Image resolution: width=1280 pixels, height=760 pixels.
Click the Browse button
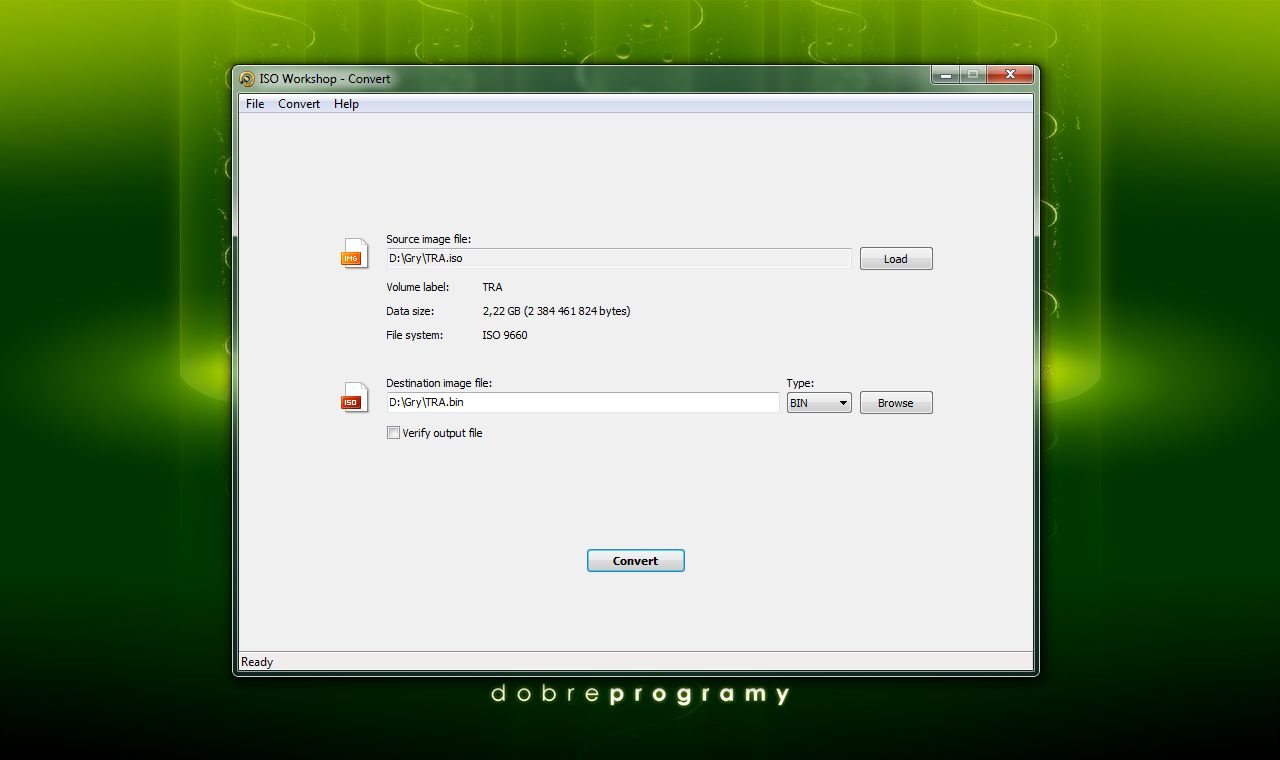pyautogui.click(x=896, y=403)
